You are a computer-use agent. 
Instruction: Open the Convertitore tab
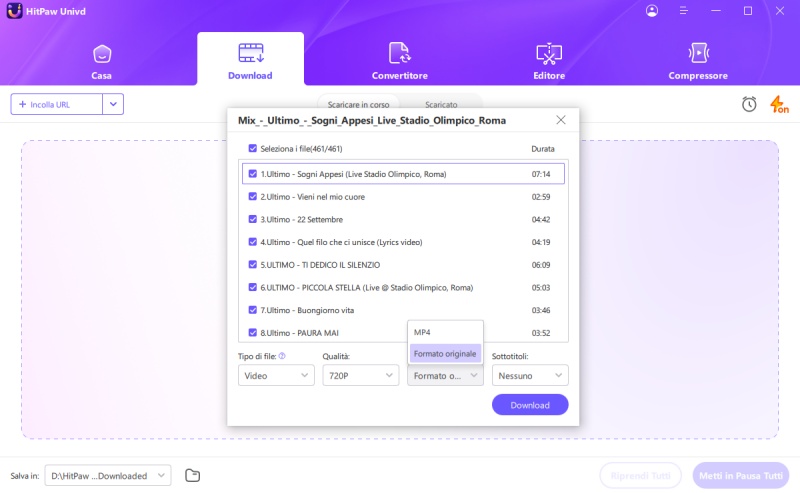(399, 62)
